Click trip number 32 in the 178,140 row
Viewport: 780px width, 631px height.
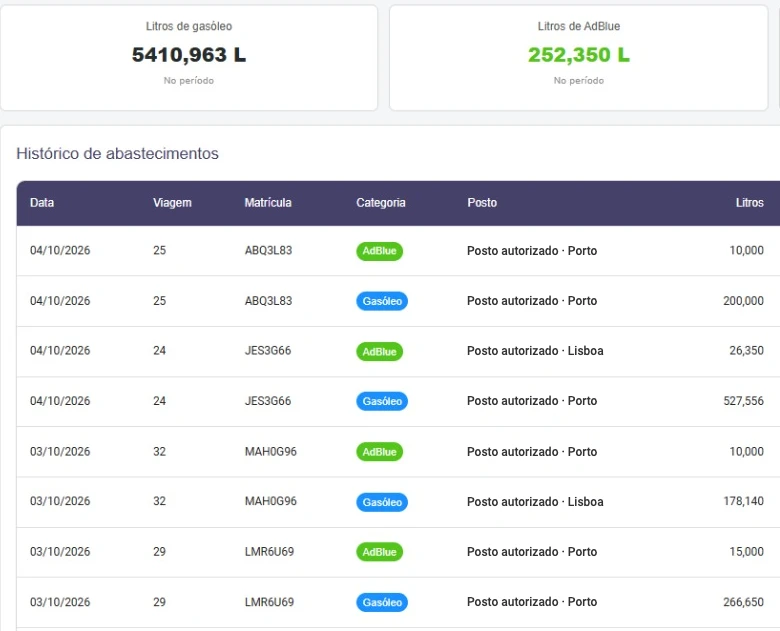click(159, 501)
